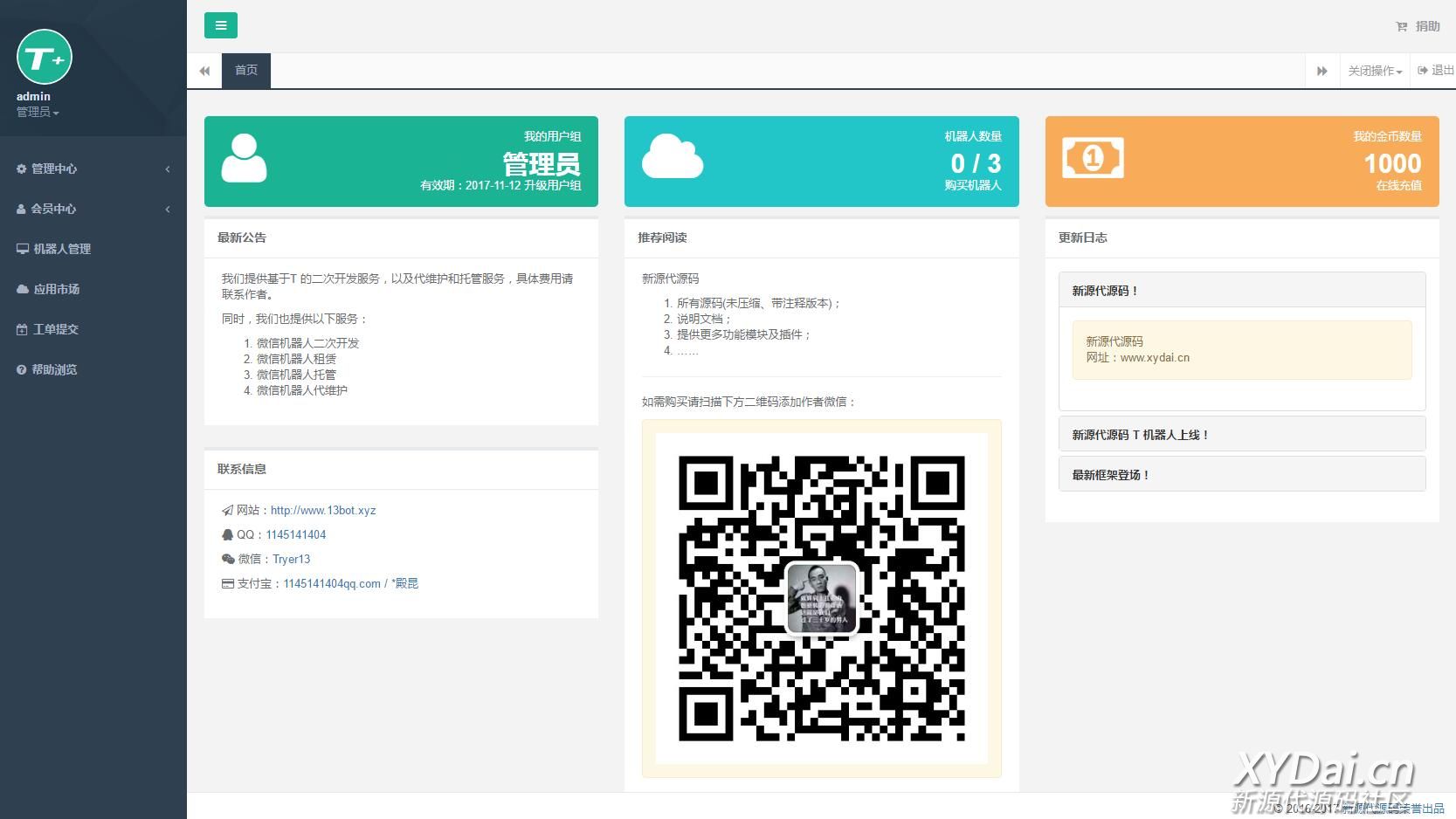
Task: Open the 关闭操作 dropdown
Action: (1375, 71)
